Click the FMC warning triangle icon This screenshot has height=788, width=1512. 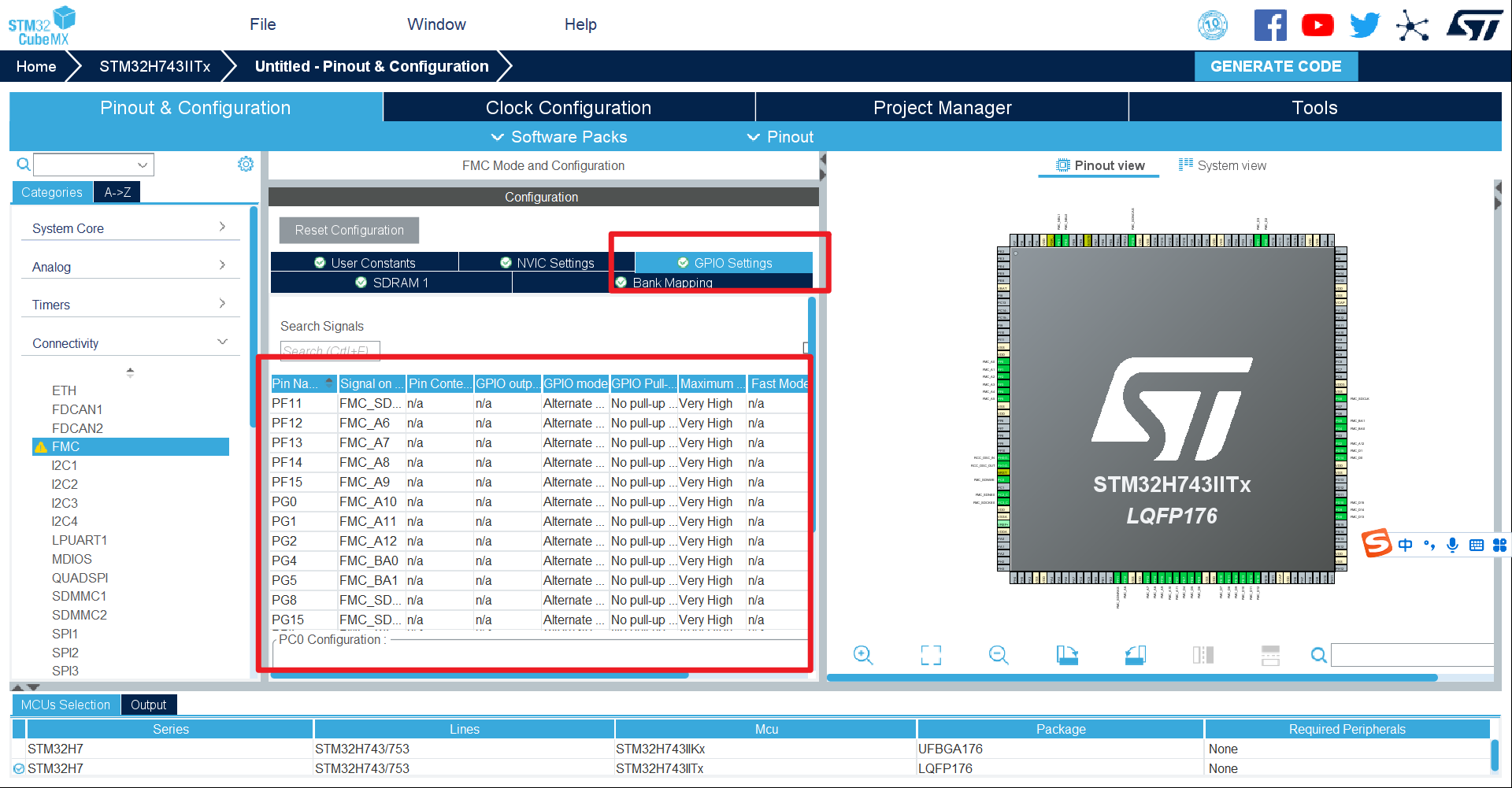(x=41, y=447)
